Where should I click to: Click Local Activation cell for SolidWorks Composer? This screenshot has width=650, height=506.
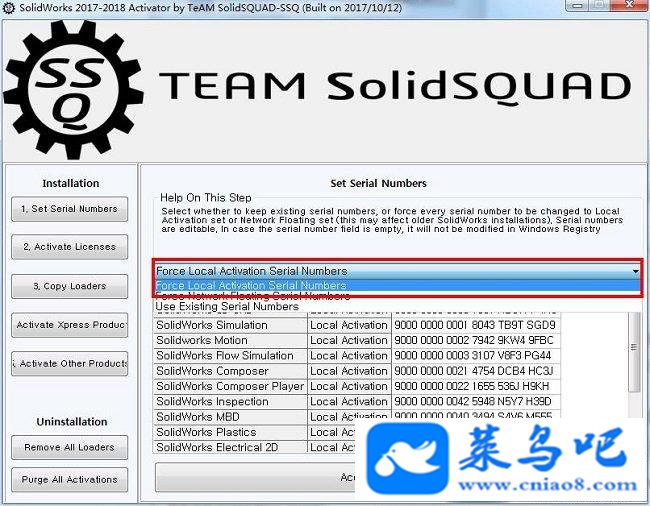(x=349, y=371)
